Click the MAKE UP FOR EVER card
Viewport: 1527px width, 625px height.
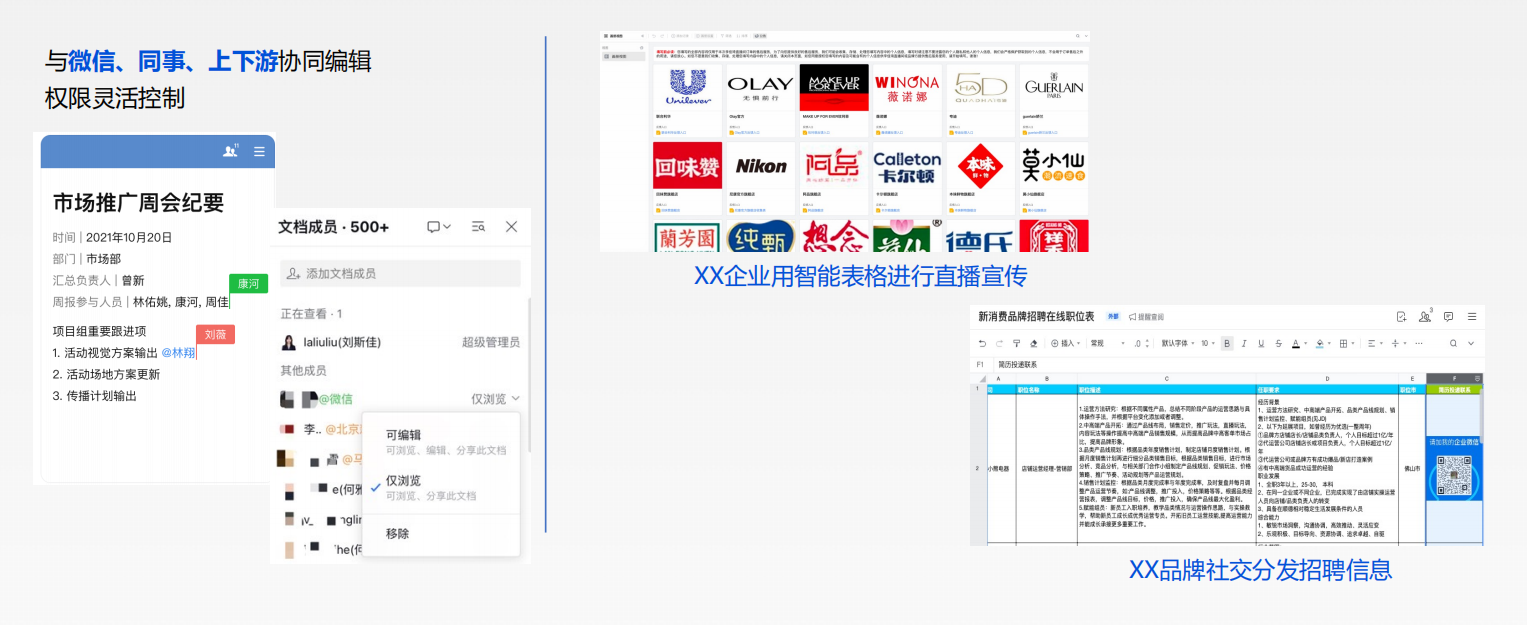pos(833,100)
